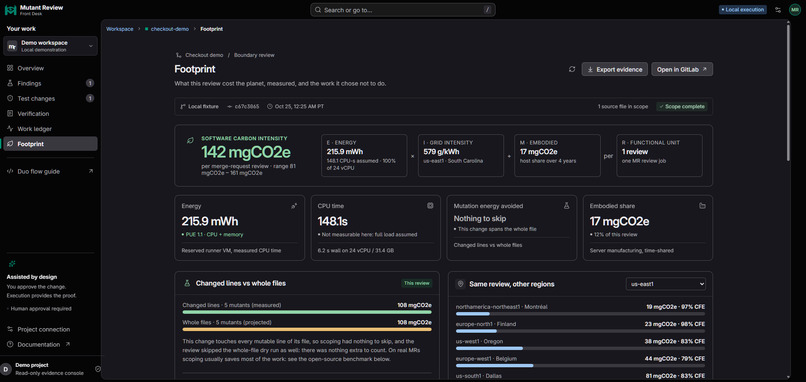Focus the Search or go to field
The width and height of the screenshot is (806, 382).
coord(402,10)
